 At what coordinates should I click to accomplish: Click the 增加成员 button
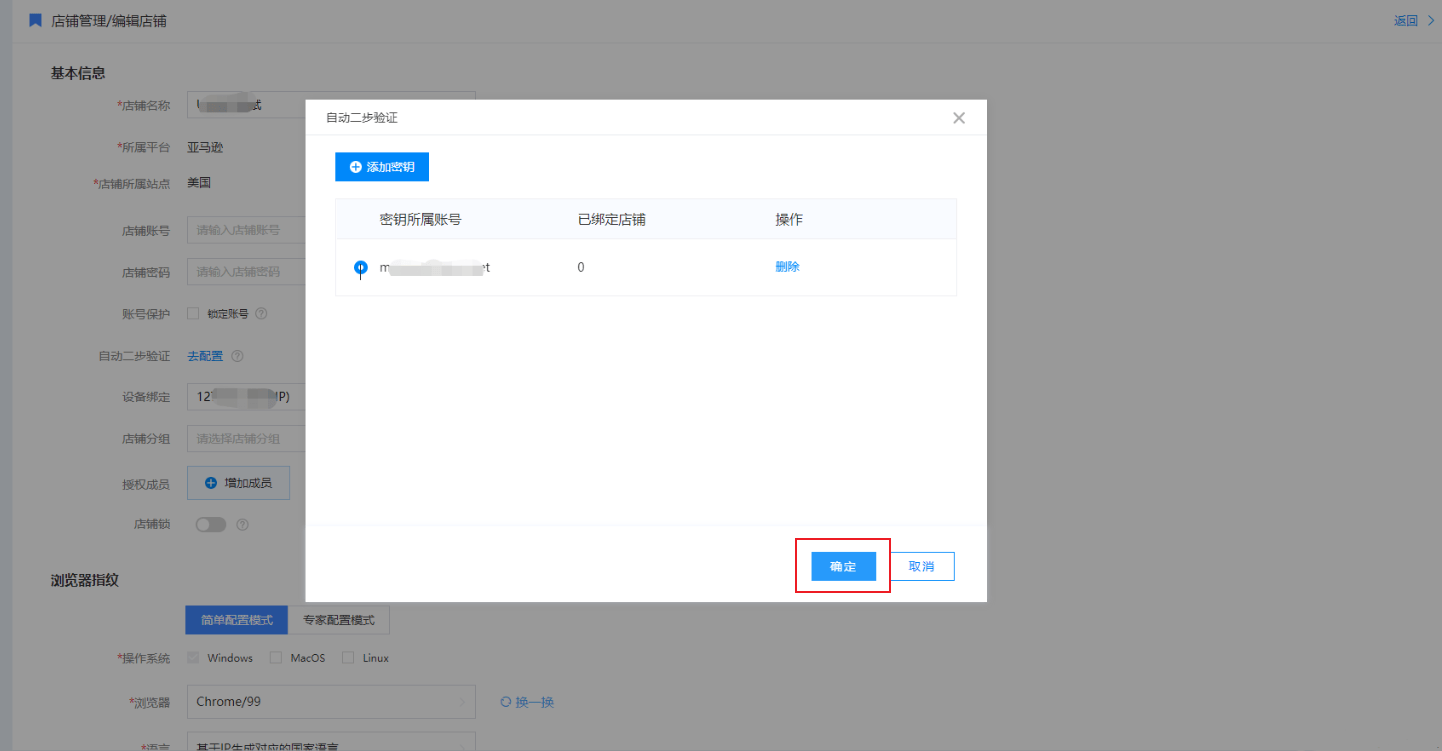coord(238,483)
